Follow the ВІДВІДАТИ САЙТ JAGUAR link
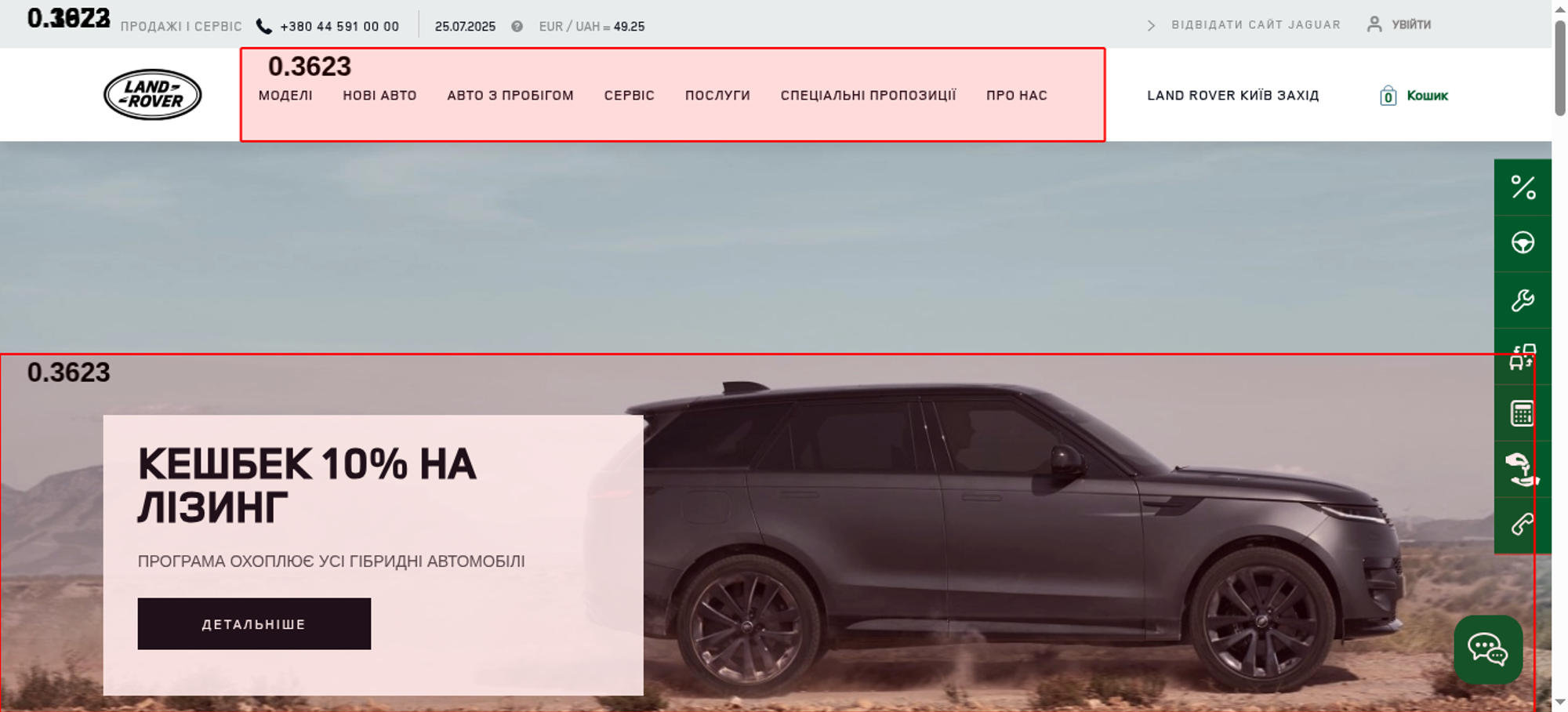This screenshot has width=1568, height=712. point(1256,25)
